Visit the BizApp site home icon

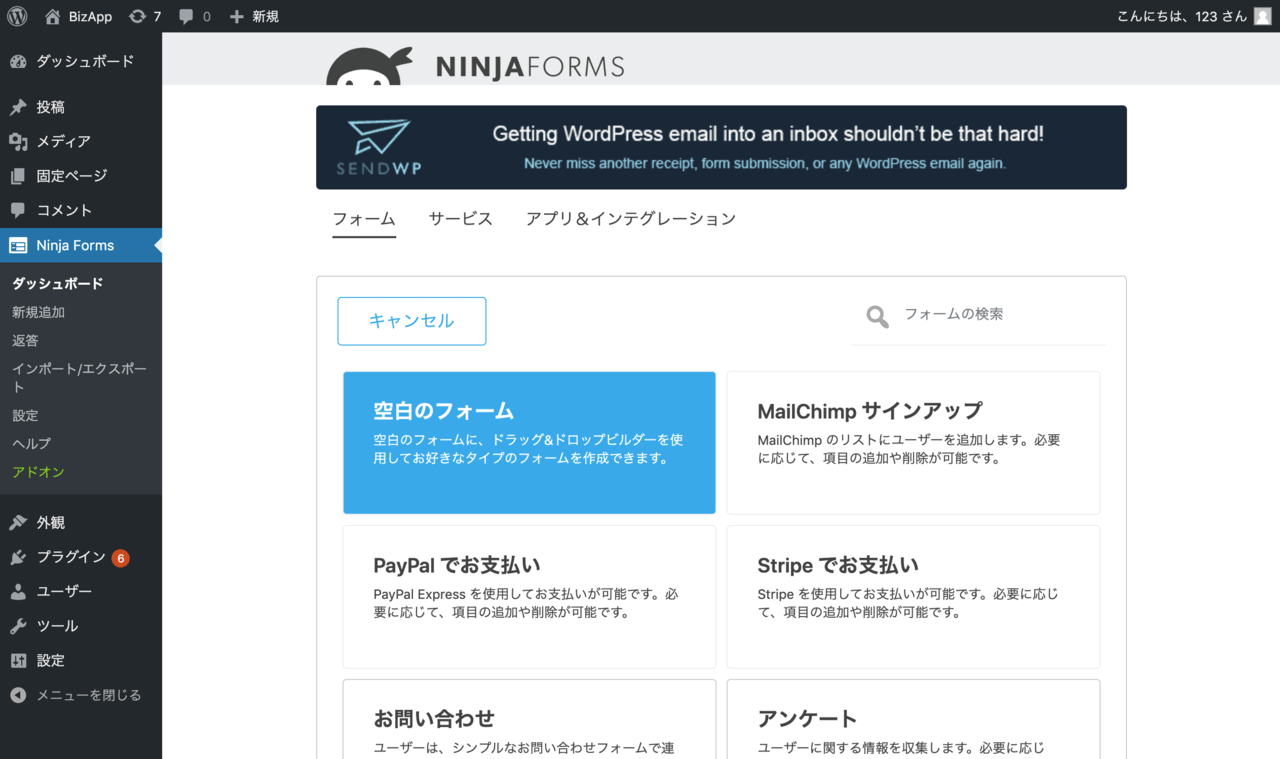click(x=53, y=16)
